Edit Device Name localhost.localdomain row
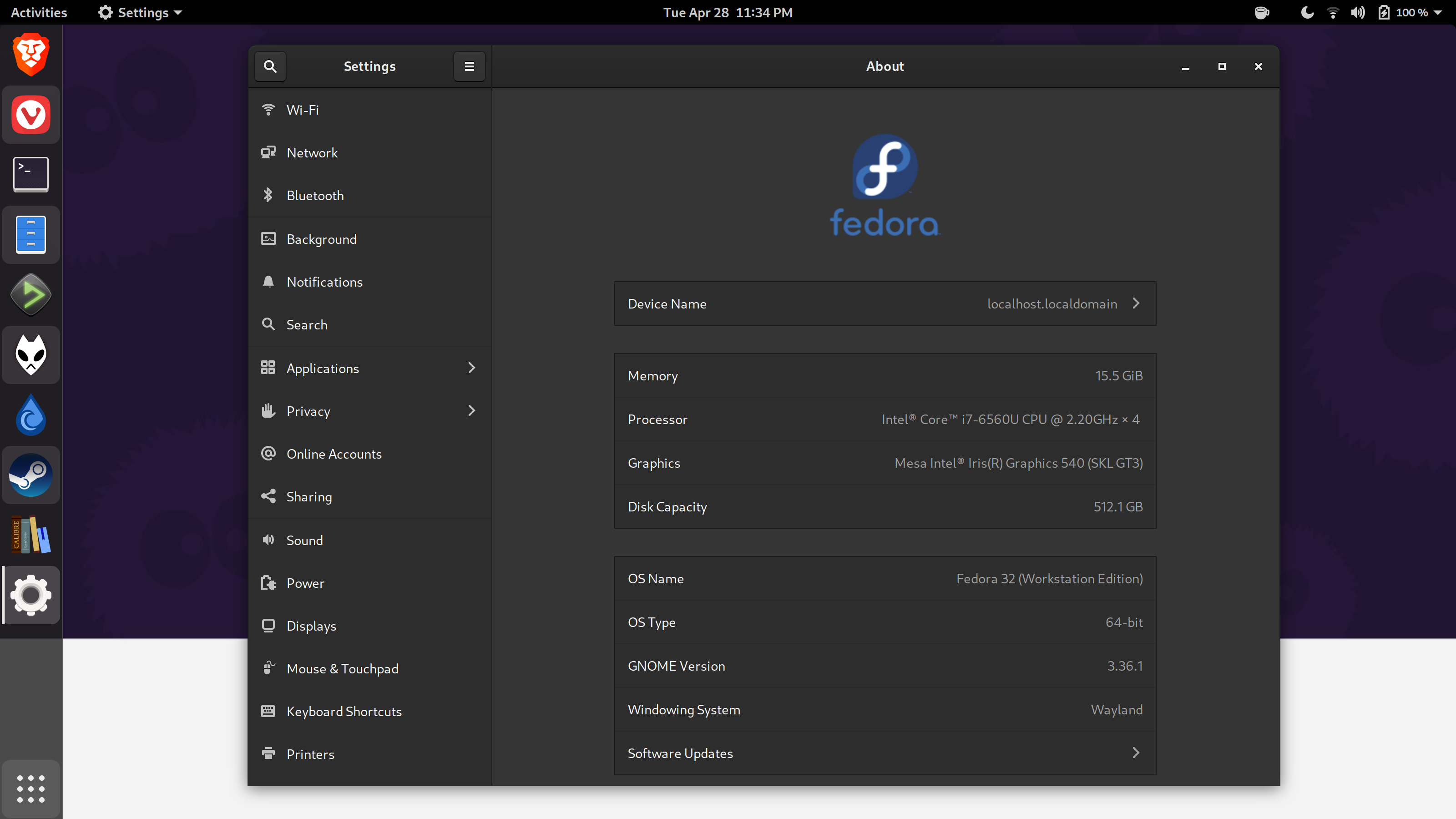 [885, 303]
